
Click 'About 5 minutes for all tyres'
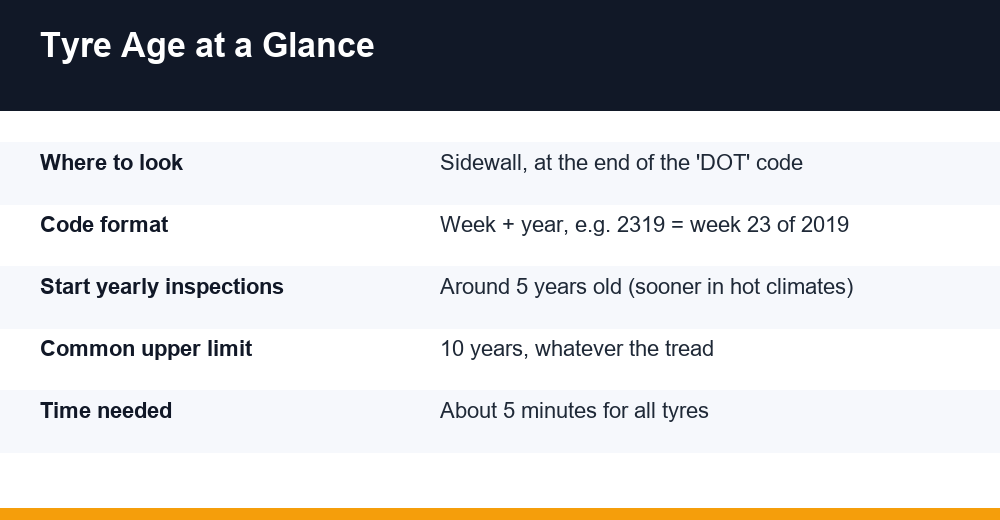[574, 410]
